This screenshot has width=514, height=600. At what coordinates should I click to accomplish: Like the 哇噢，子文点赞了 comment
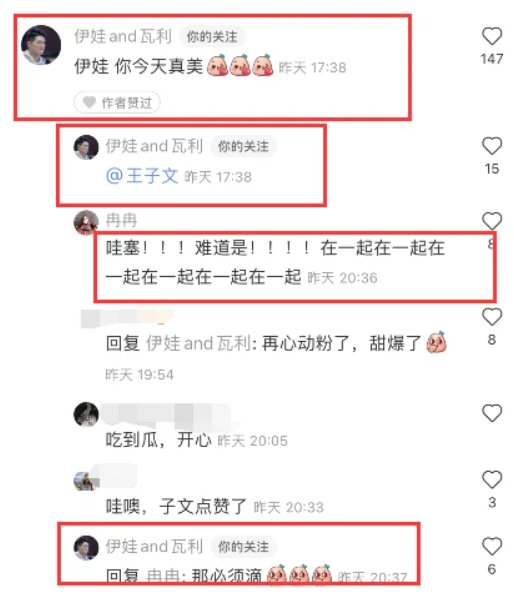click(492, 479)
